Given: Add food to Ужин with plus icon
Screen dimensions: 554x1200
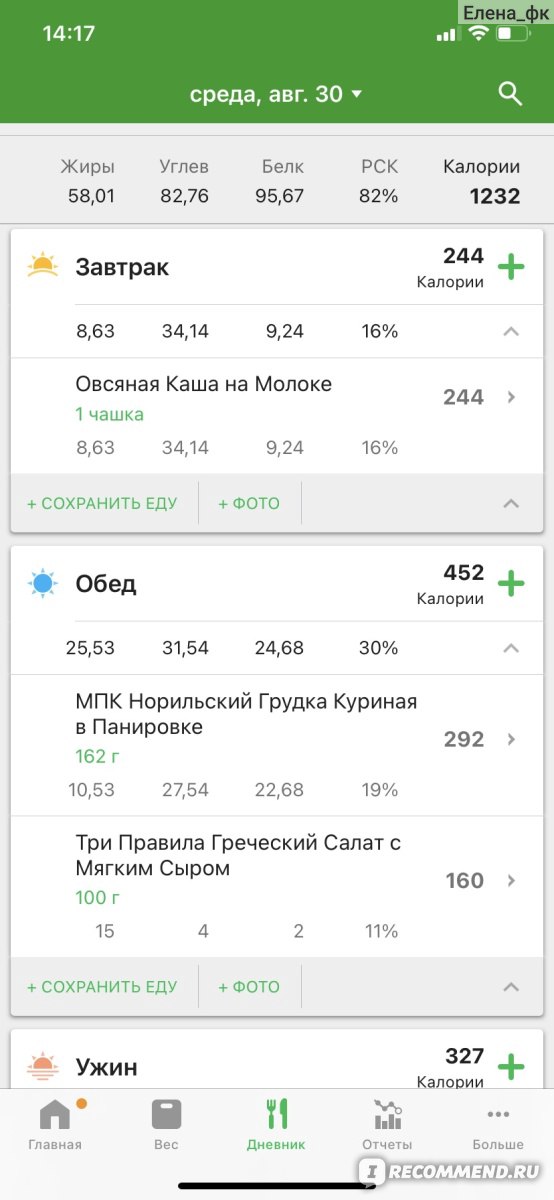Looking at the screenshot, I should click(511, 1067).
